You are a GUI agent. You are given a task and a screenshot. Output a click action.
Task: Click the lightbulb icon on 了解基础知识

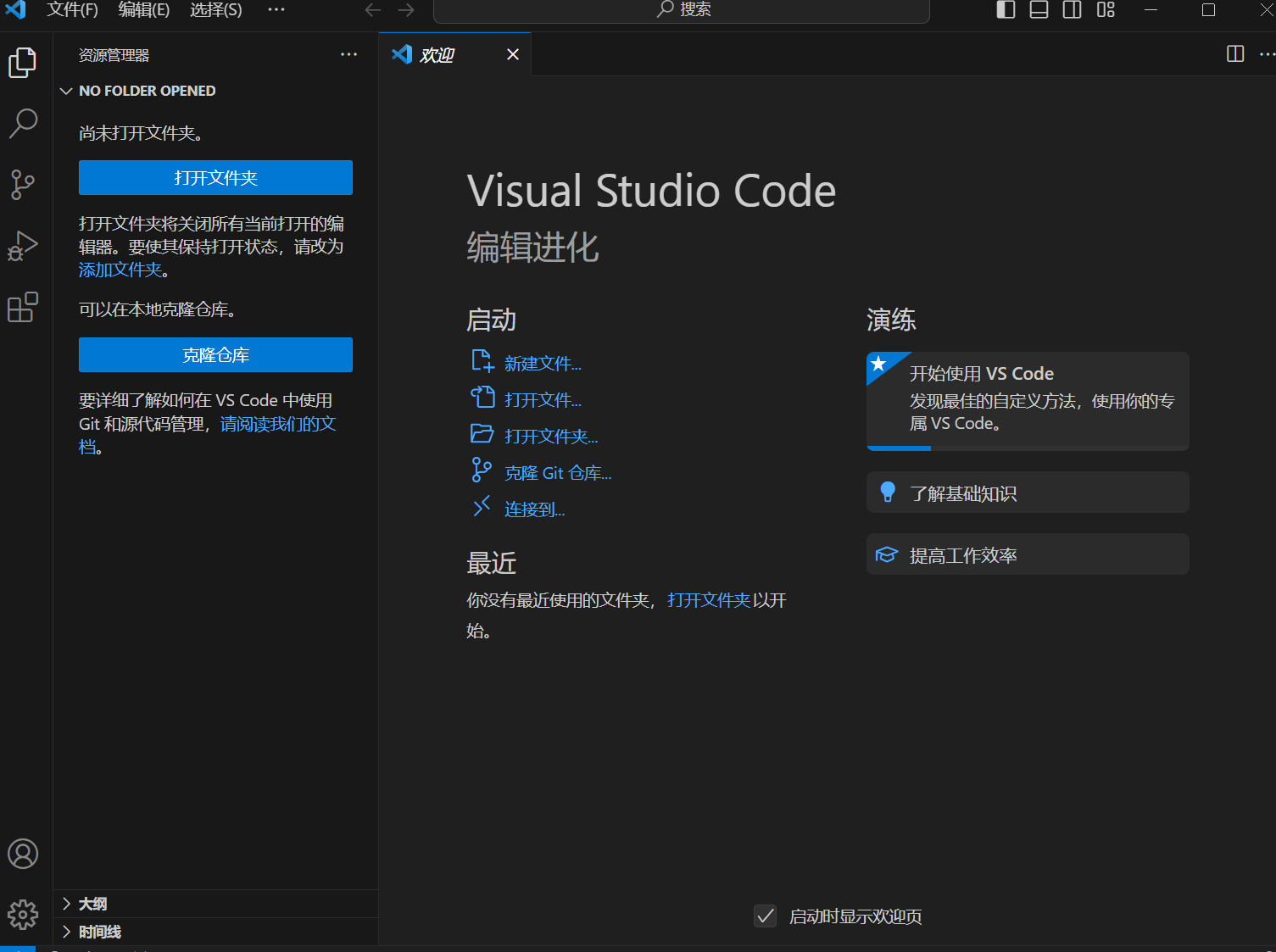pos(888,492)
